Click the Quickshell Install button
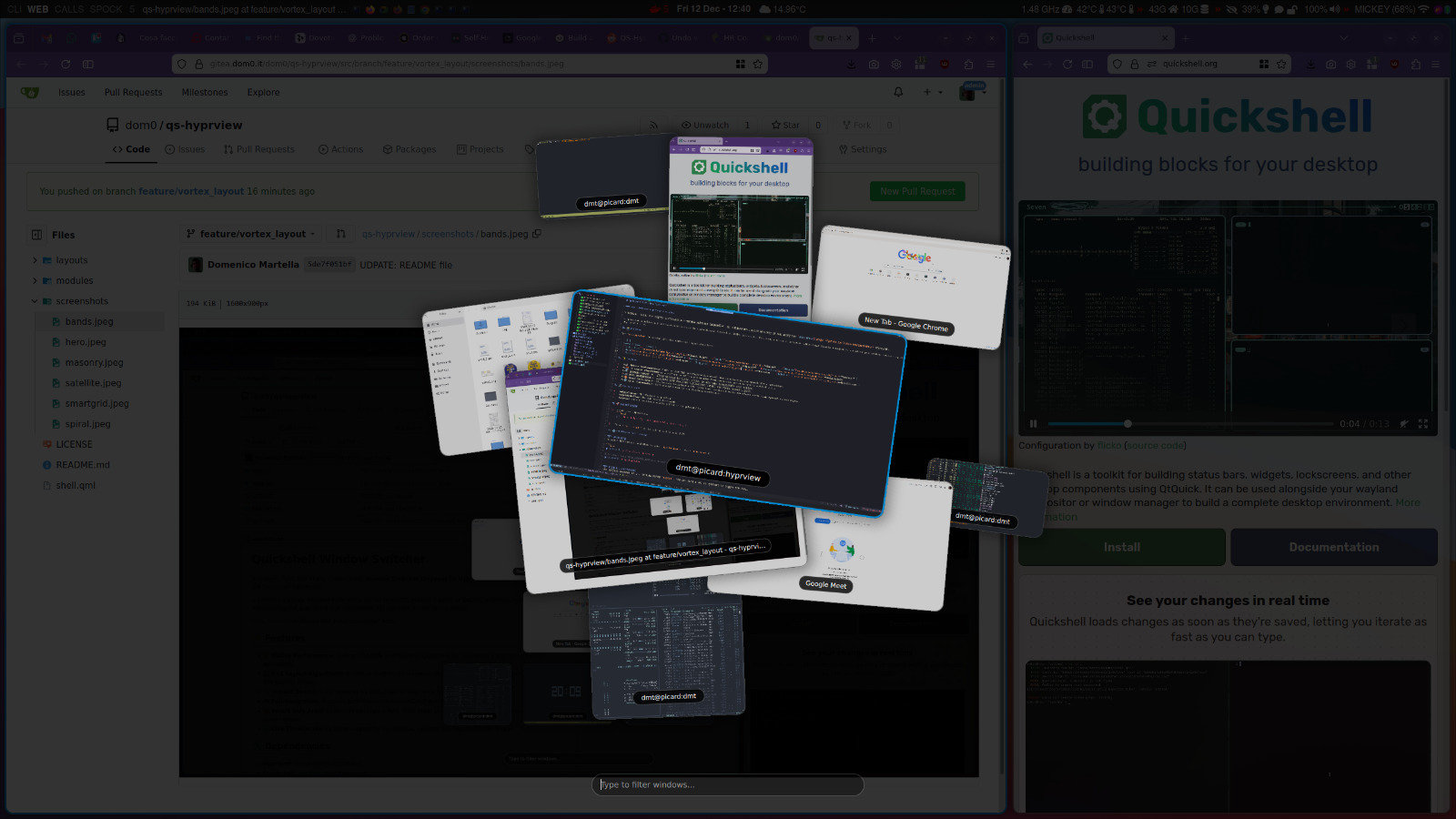 click(x=1122, y=547)
